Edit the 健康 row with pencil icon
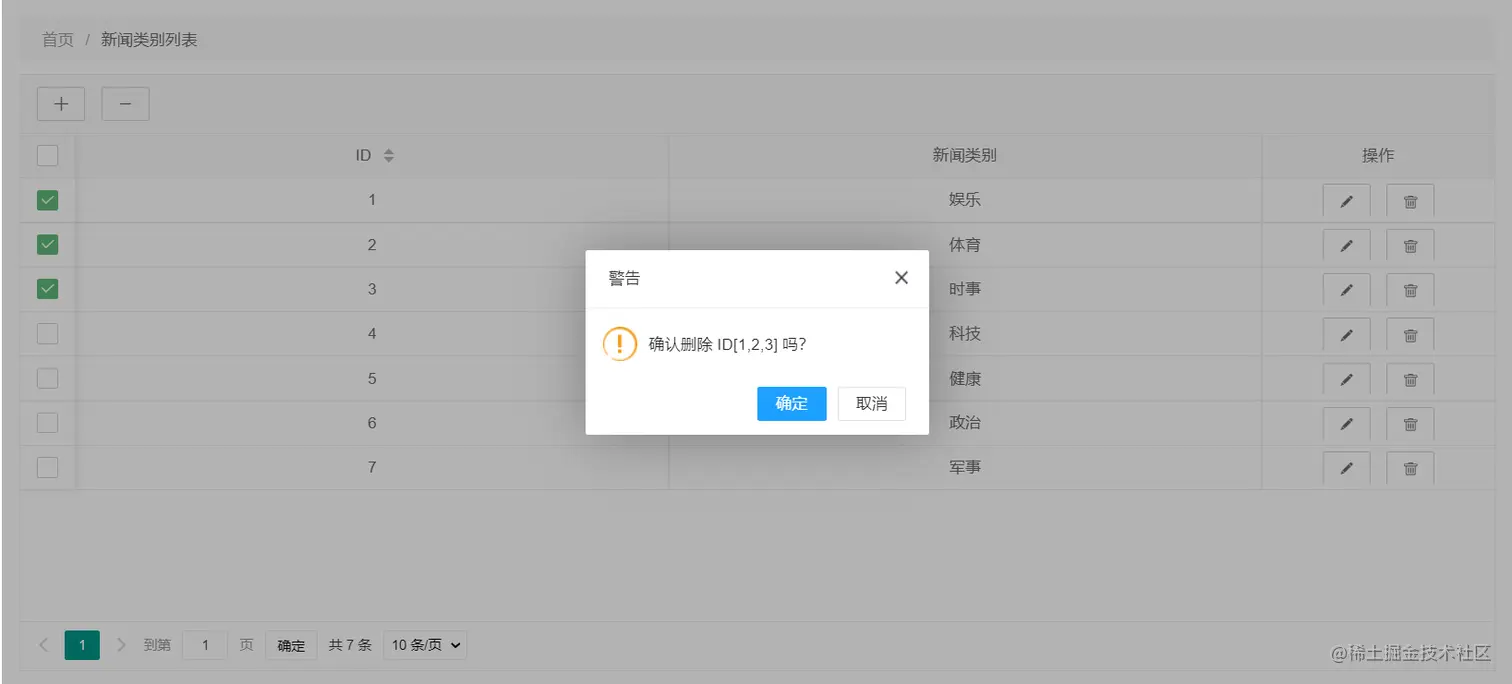 (1346, 380)
